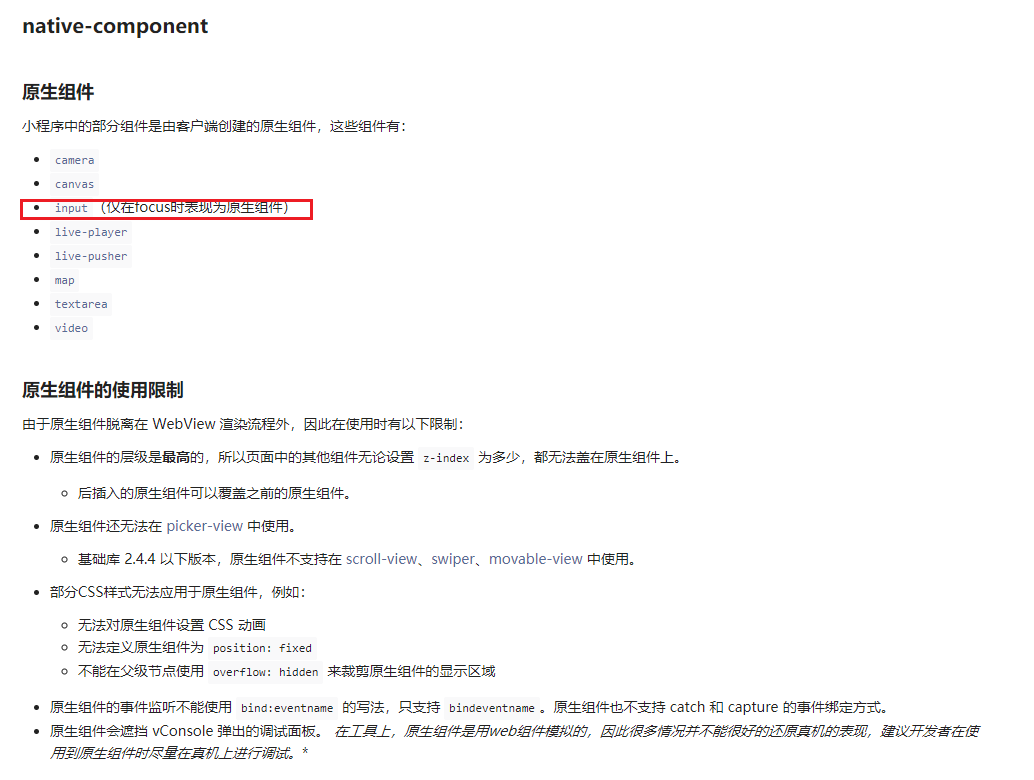Click the bindeventname code snippet
1034x780 pixels.
tap(492, 708)
